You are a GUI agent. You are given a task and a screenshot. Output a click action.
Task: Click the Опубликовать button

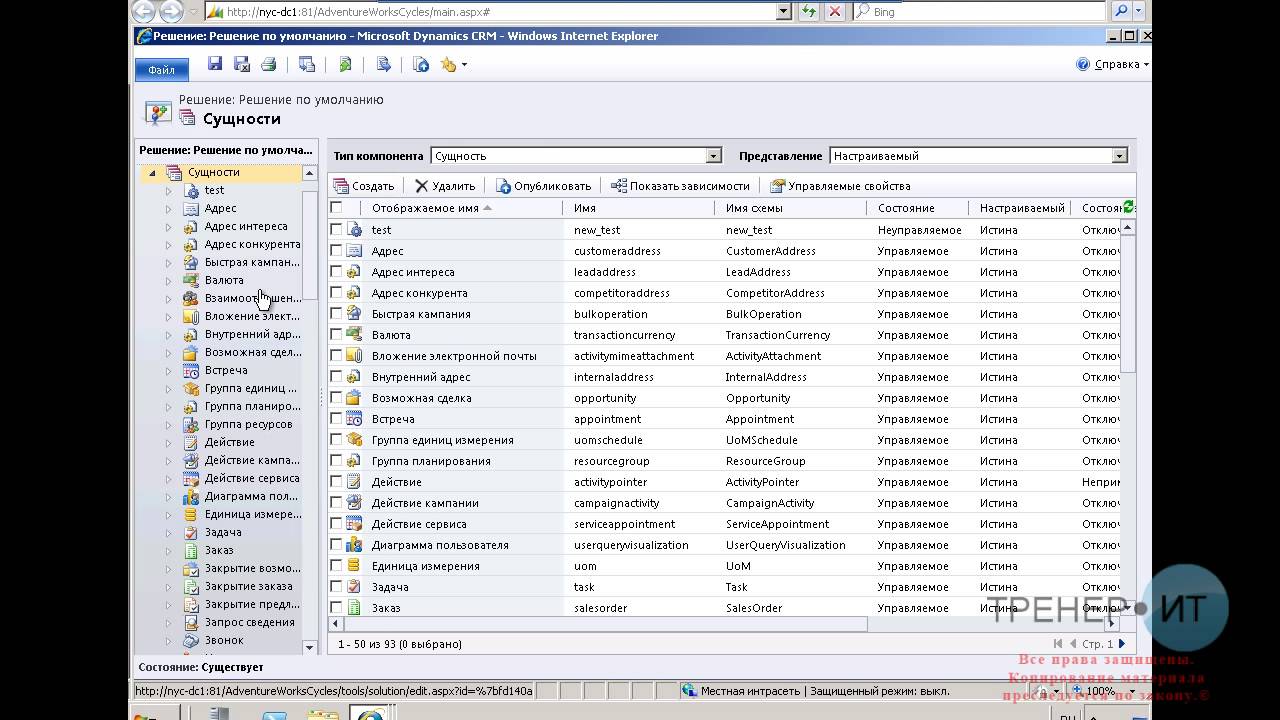point(544,186)
